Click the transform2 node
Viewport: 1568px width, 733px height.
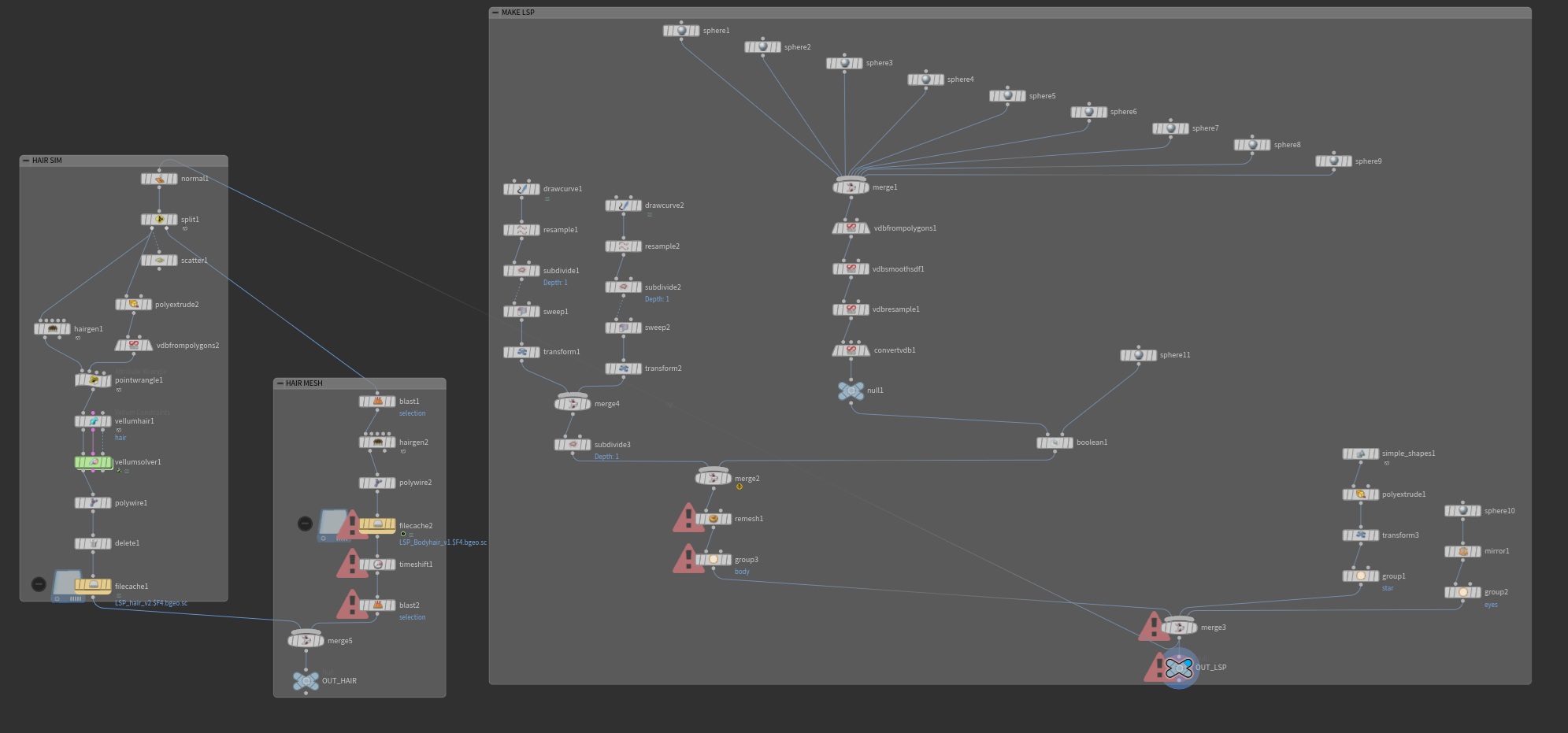pos(623,368)
